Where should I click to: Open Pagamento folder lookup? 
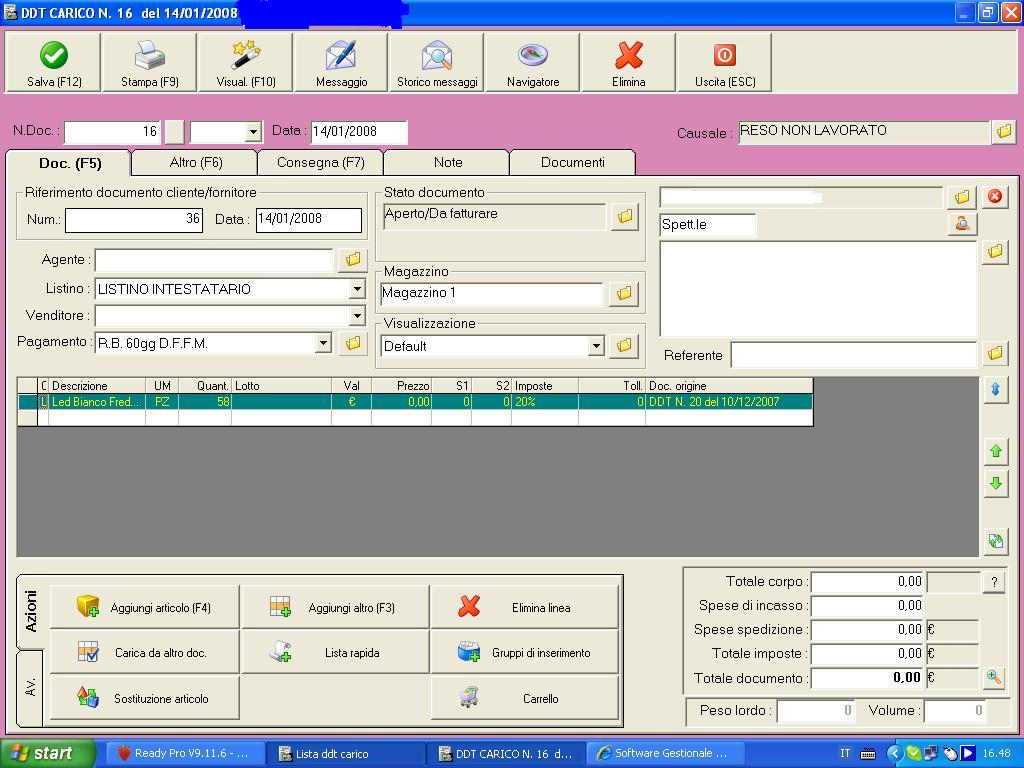tap(353, 343)
